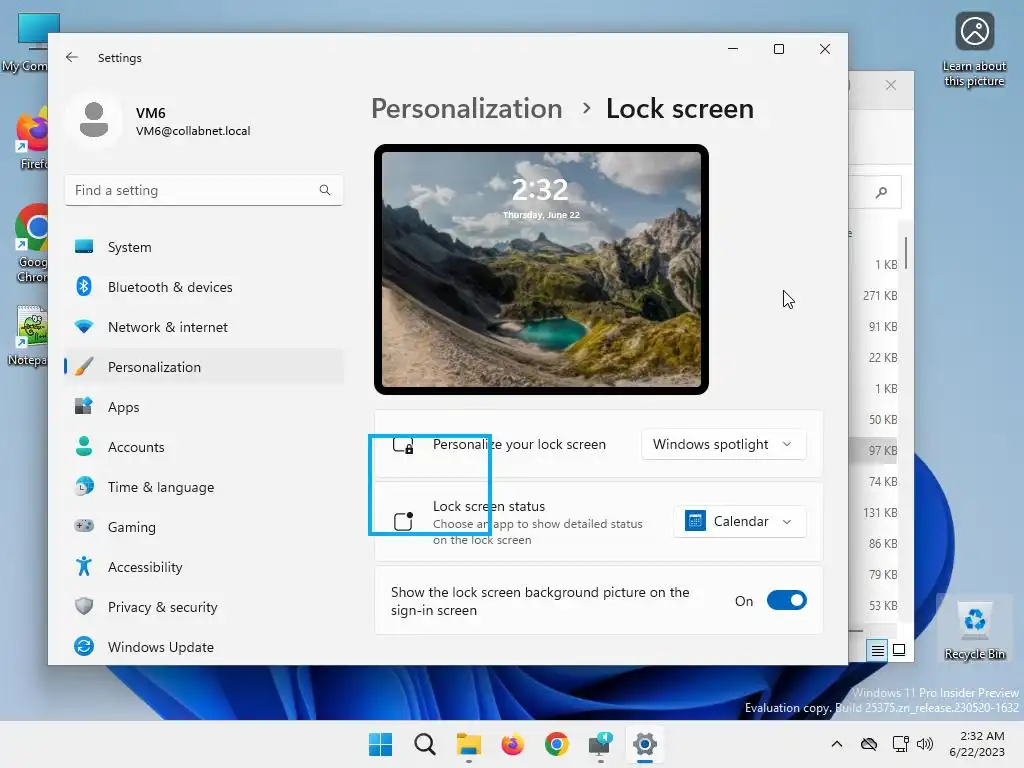This screenshot has height=768, width=1024.
Task: Click the Personalize your lock screen icon
Action: point(403,445)
